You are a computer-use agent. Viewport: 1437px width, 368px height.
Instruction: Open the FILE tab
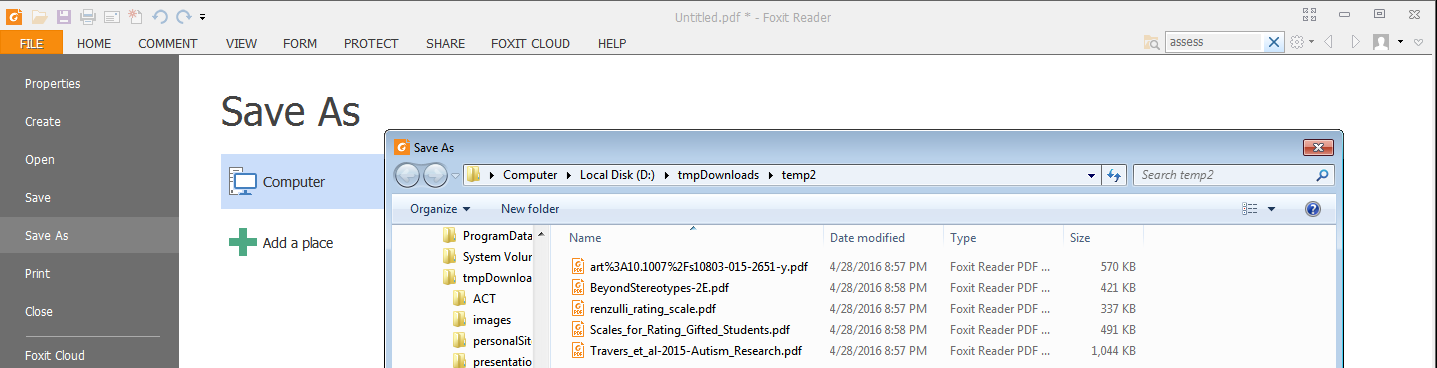[x=31, y=43]
